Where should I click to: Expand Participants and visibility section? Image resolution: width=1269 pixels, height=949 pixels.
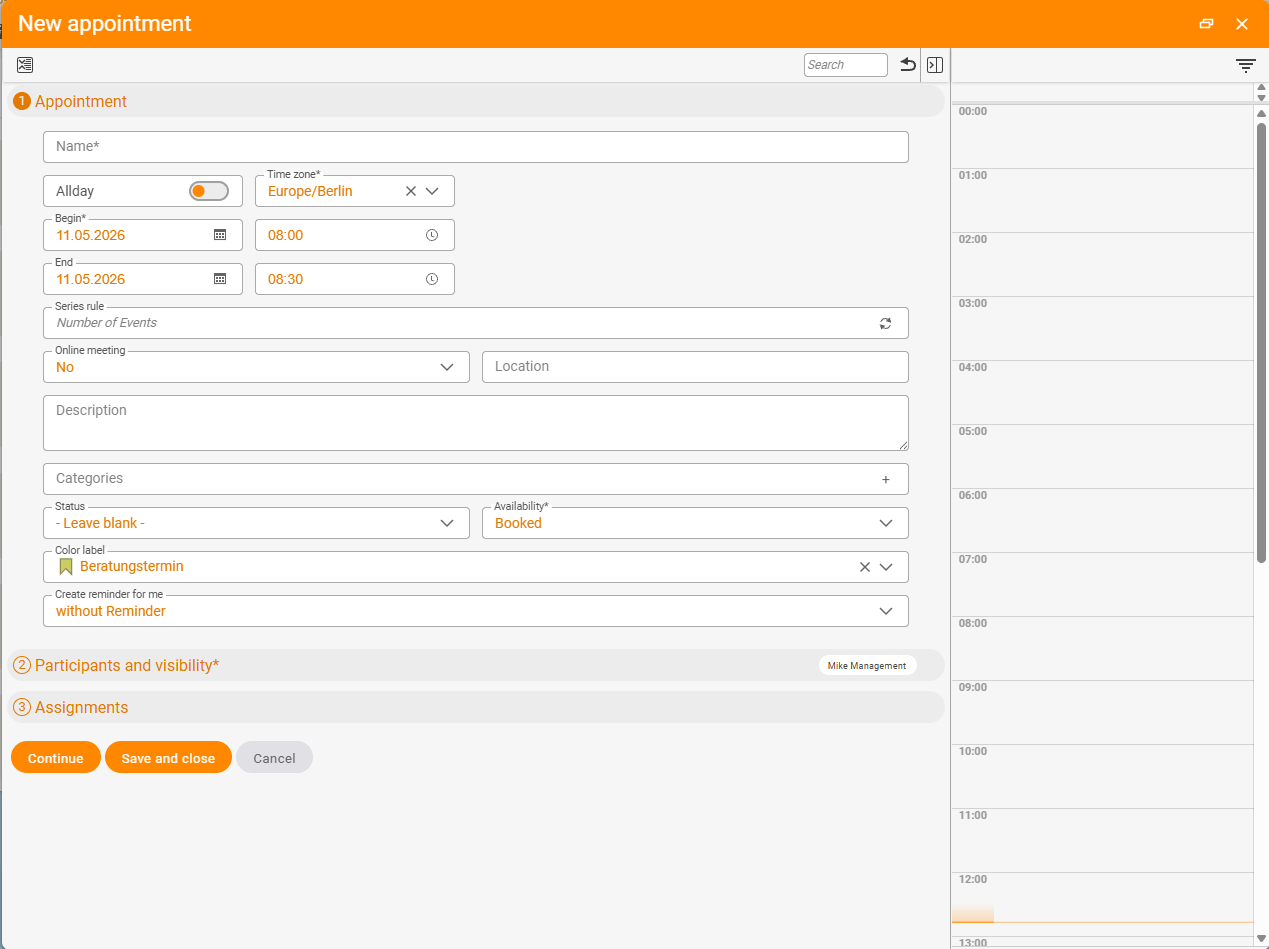[477, 665]
